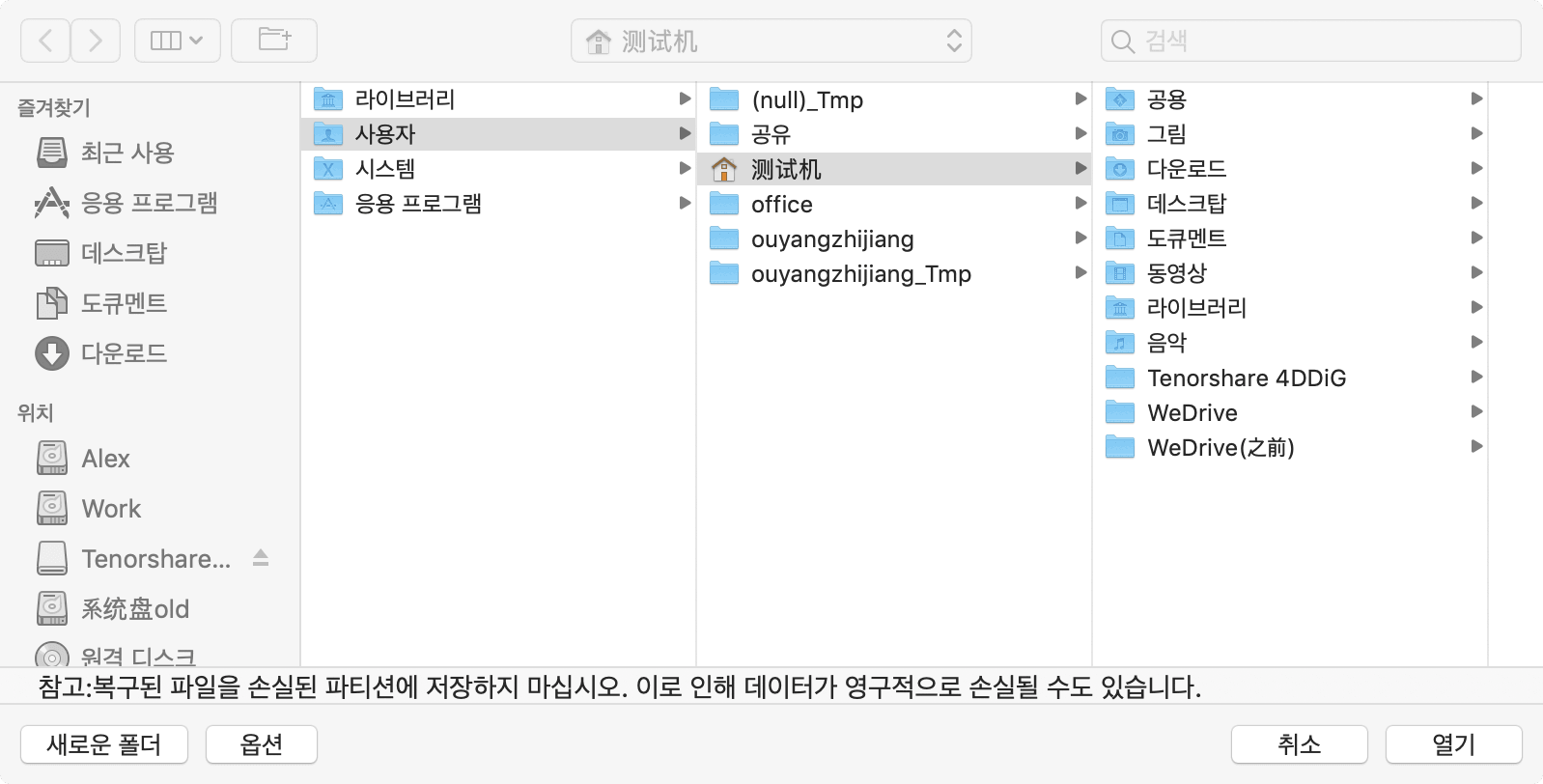The width and height of the screenshot is (1543, 784).
Task: Select the 사용자 folder in first column
Action: click(x=498, y=134)
